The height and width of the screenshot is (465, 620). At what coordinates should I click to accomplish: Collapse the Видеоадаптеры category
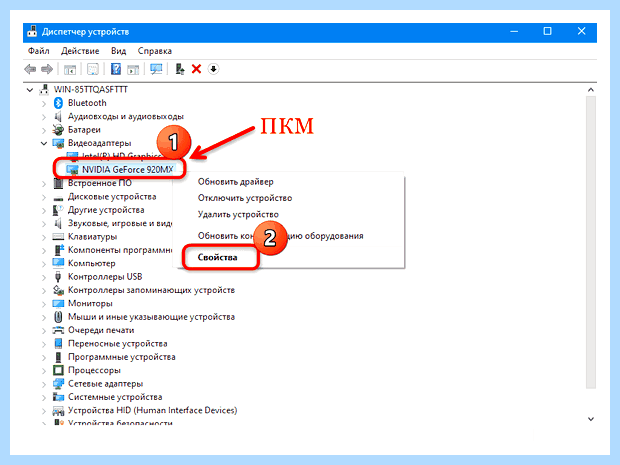coord(44,143)
